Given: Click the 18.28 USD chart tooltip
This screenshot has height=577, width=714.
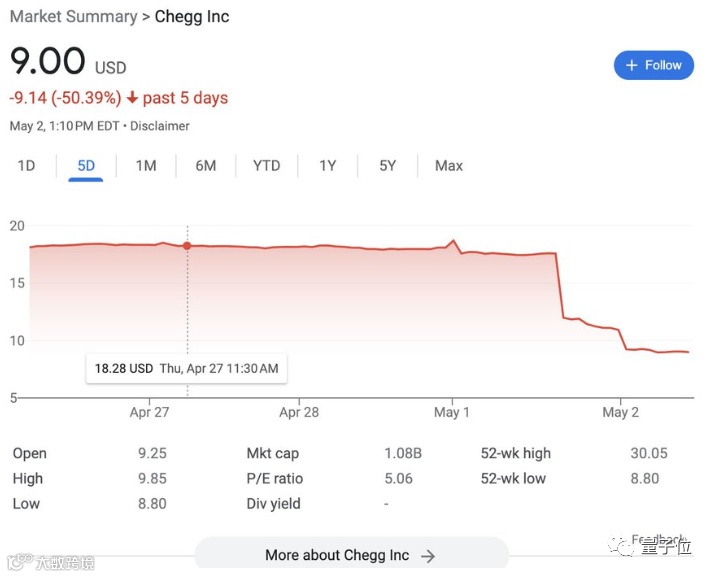Looking at the screenshot, I should click(186, 368).
